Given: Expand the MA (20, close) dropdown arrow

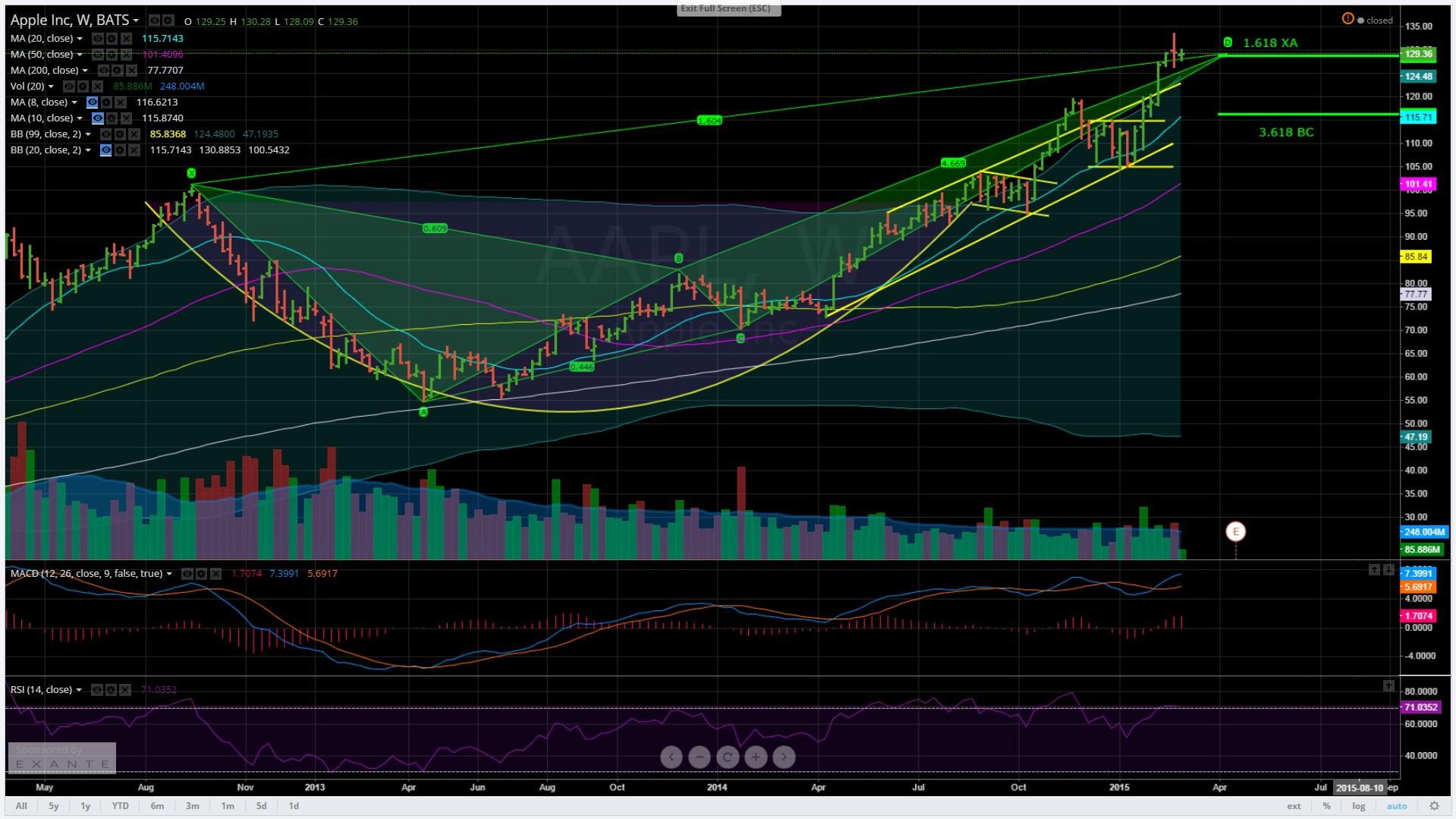Looking at the screenshot, I should click(x=80, y=39).
